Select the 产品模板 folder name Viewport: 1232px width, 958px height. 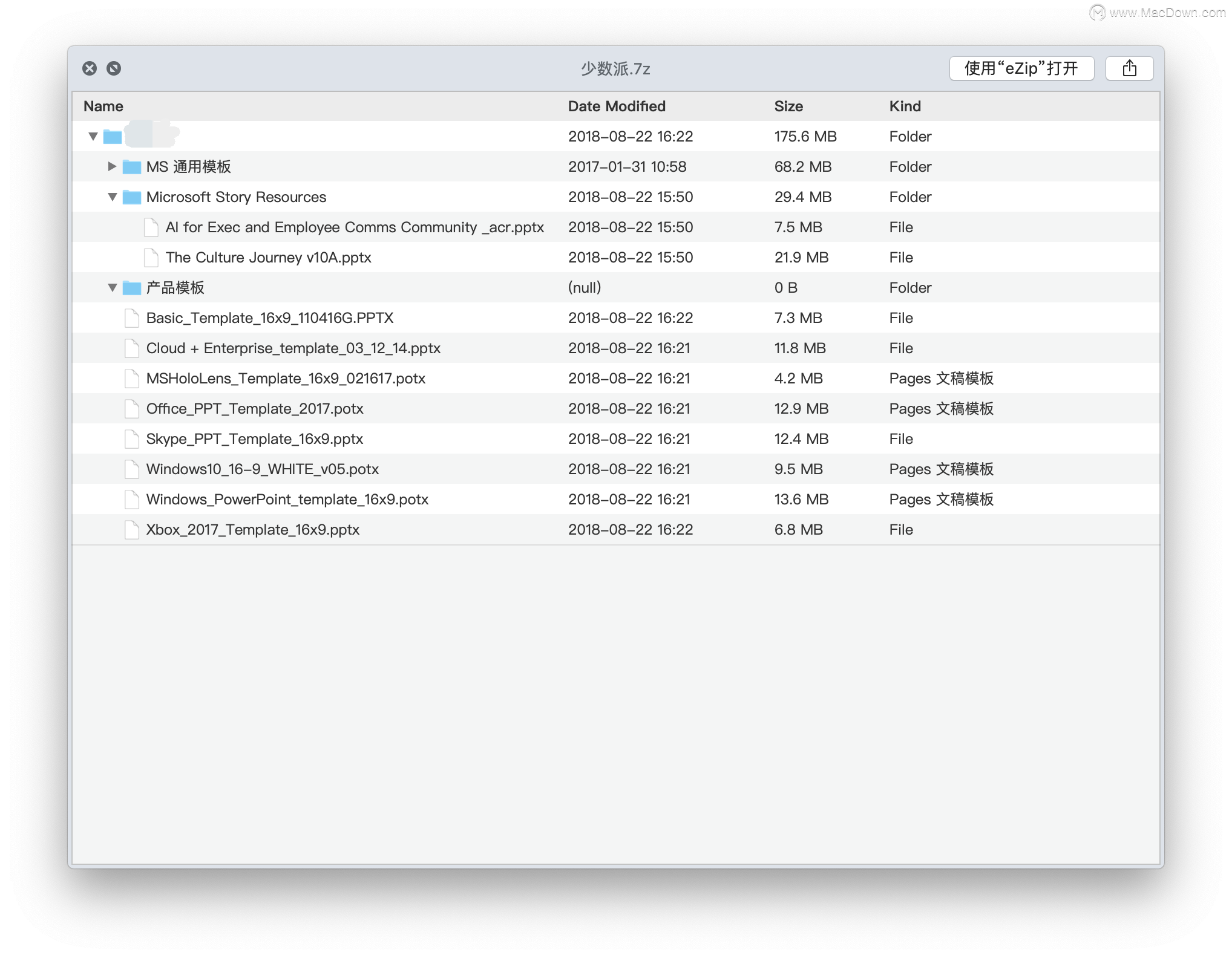click(175, 288)
